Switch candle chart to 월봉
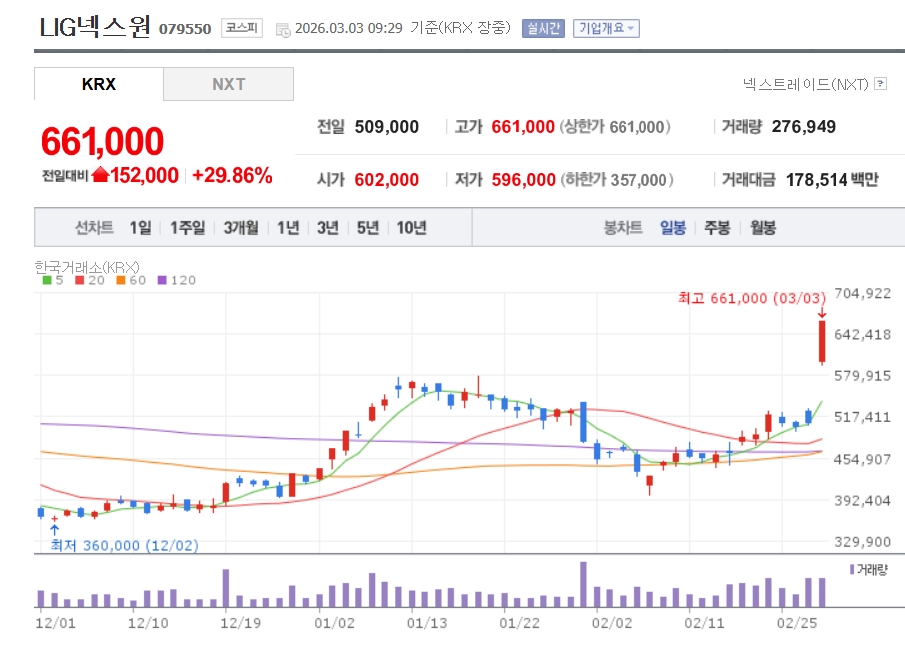905x647 pixels. tap(763, 228)
